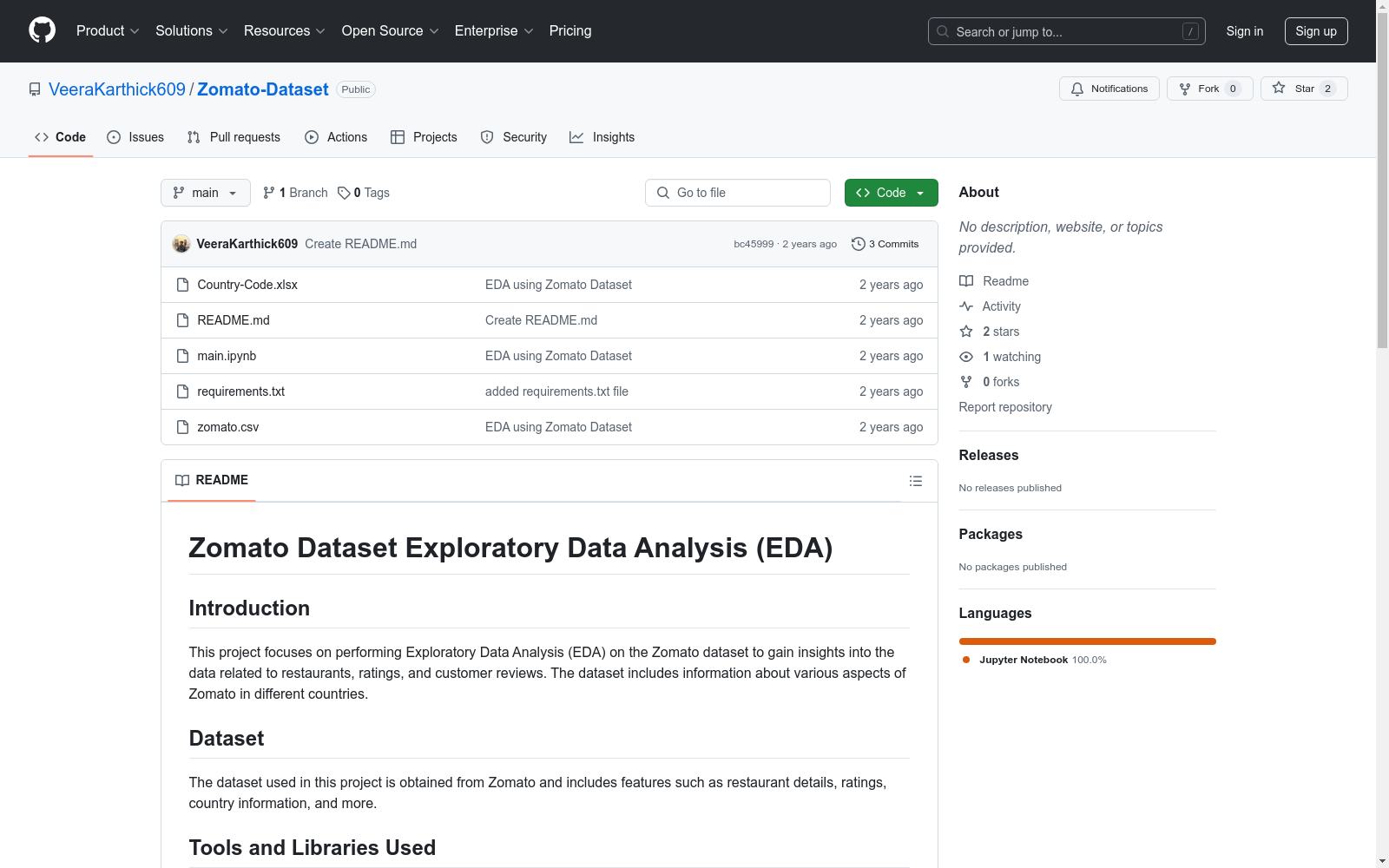Open the main.ipynb notebook file

(x=227, y=356)
